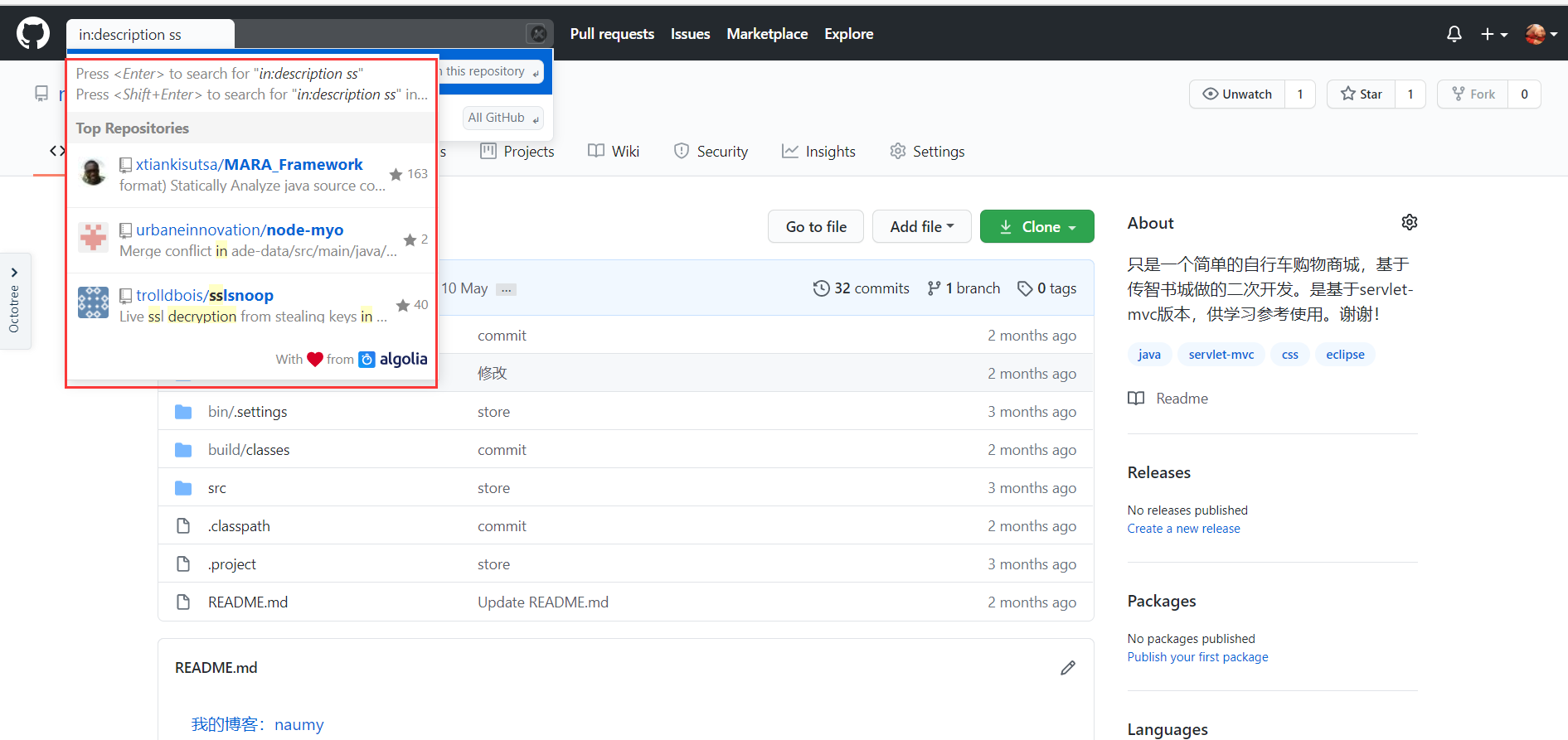Image resolution: width=1568 pixels, height=740 pixels.
Task: Expand the Octotree sidebar tab
Action: coord(15,301)
